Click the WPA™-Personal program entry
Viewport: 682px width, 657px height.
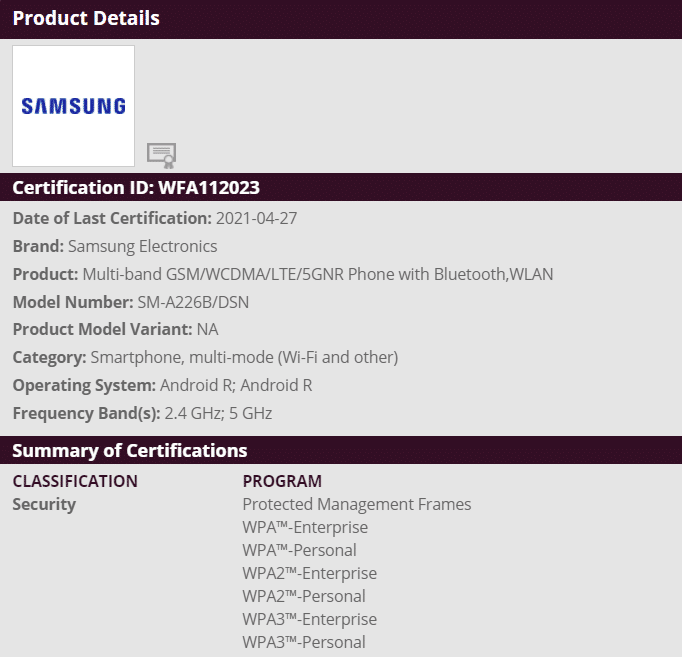pos(299,550)
